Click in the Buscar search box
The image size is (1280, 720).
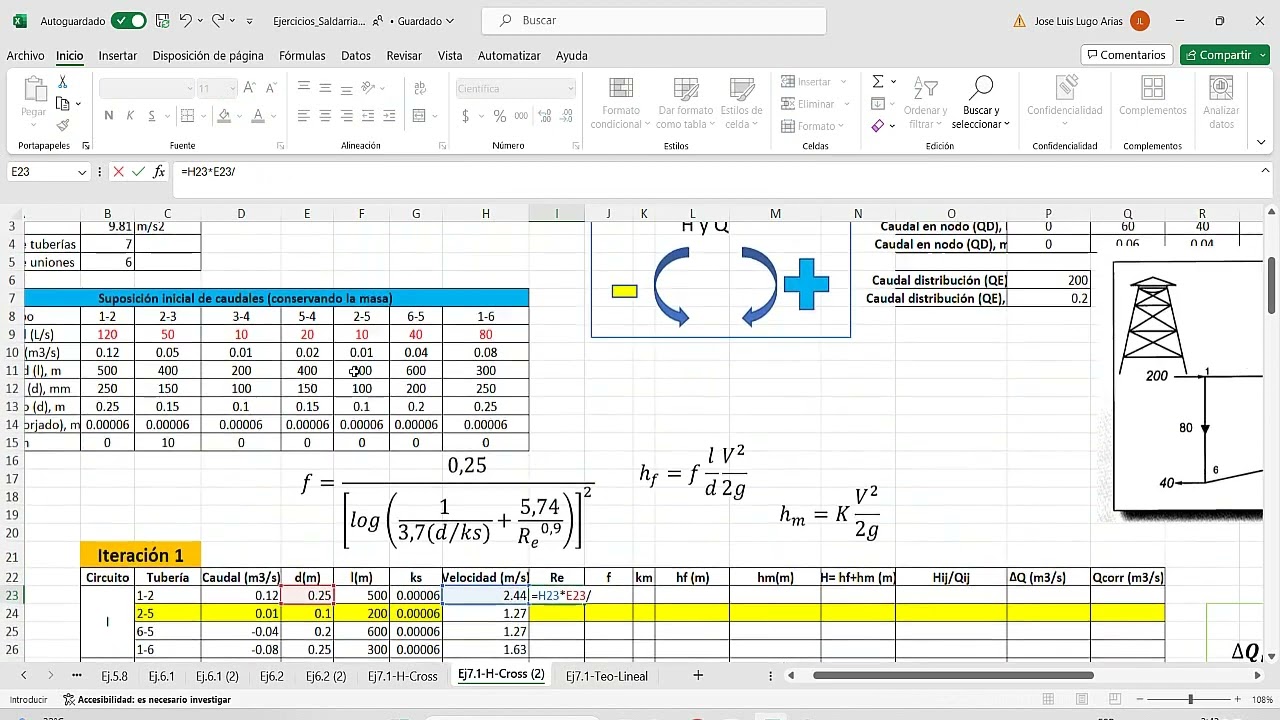pyautogui.click(x=654, y=20)
